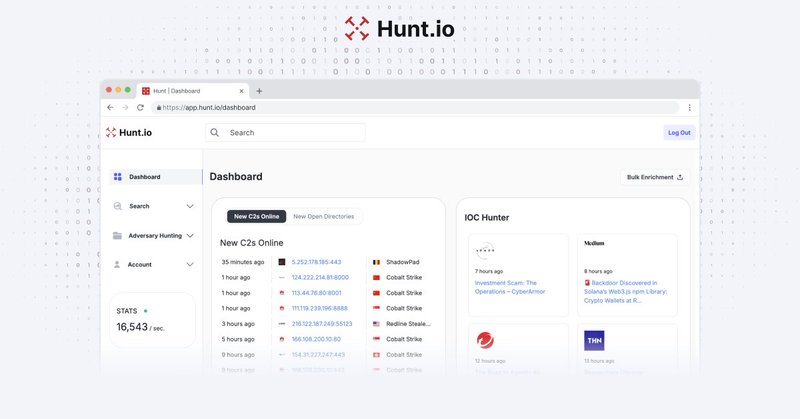Select the Hunt | Dashboard browser tab

point(193,91)
